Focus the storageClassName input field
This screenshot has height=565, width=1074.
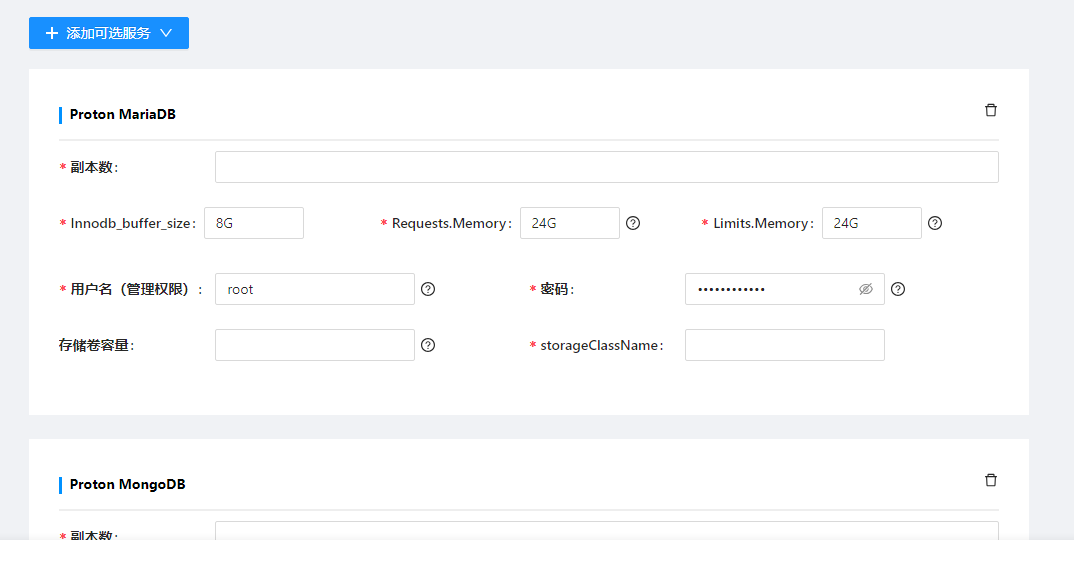785,345
